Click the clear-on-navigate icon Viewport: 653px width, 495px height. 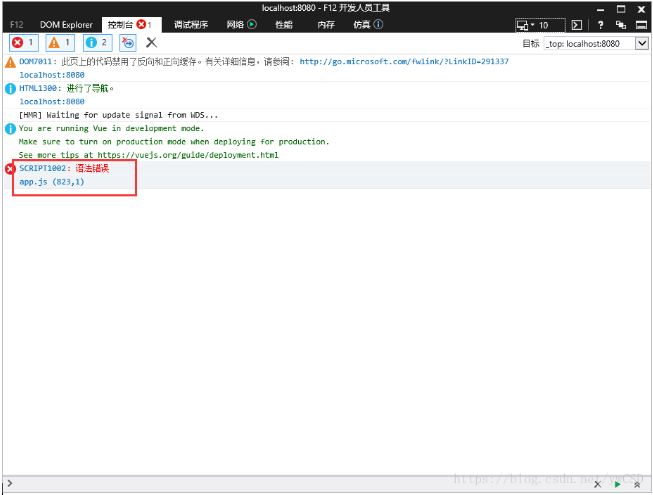click(128, 42)
